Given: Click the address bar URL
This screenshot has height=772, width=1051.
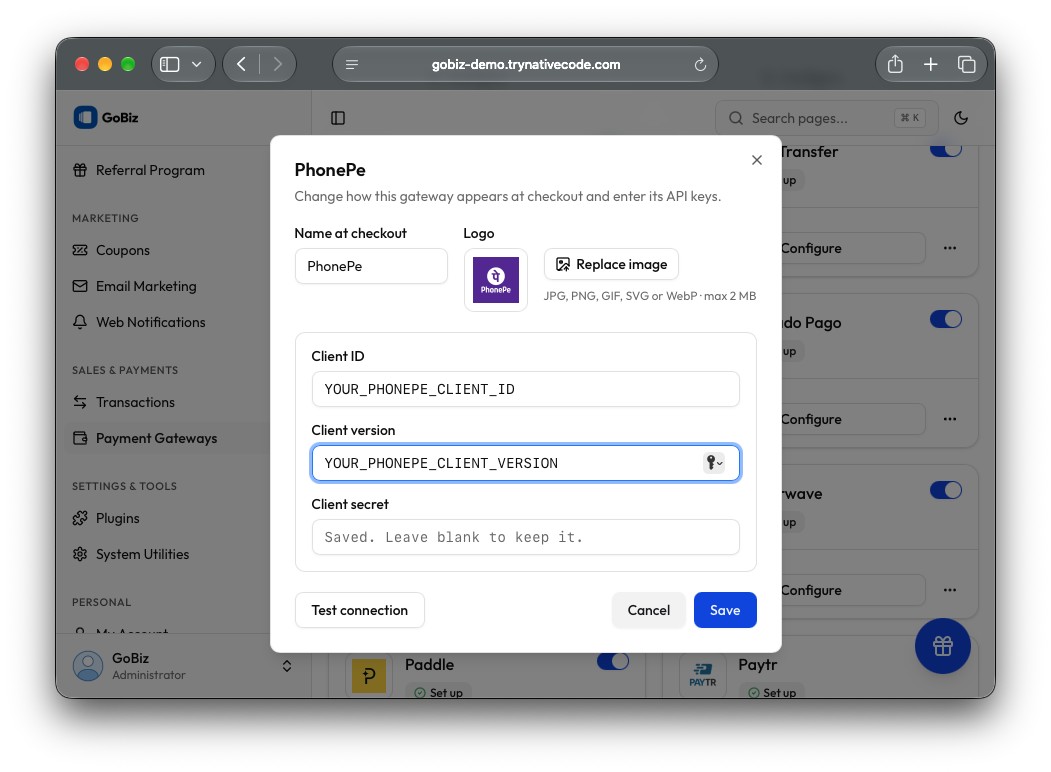Looking at the screenshot, I should [526, 64].
